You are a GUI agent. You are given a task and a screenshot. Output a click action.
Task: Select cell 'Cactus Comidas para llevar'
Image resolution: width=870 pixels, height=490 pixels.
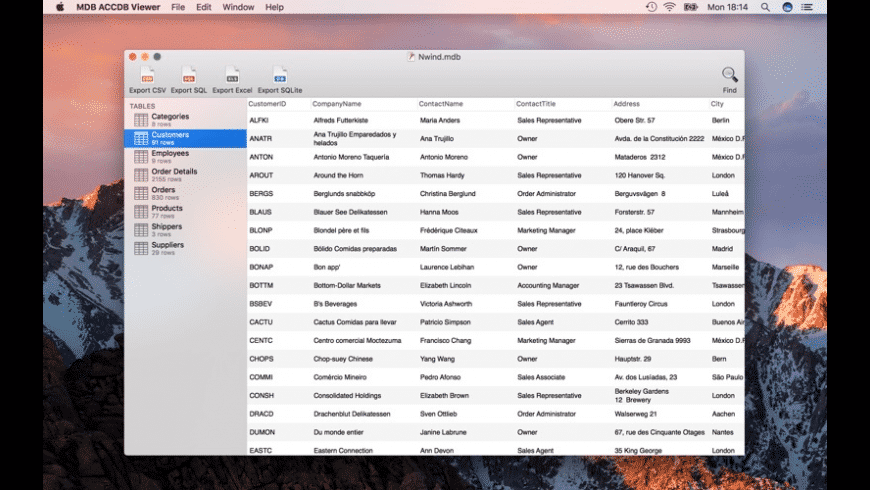[355, 322]
